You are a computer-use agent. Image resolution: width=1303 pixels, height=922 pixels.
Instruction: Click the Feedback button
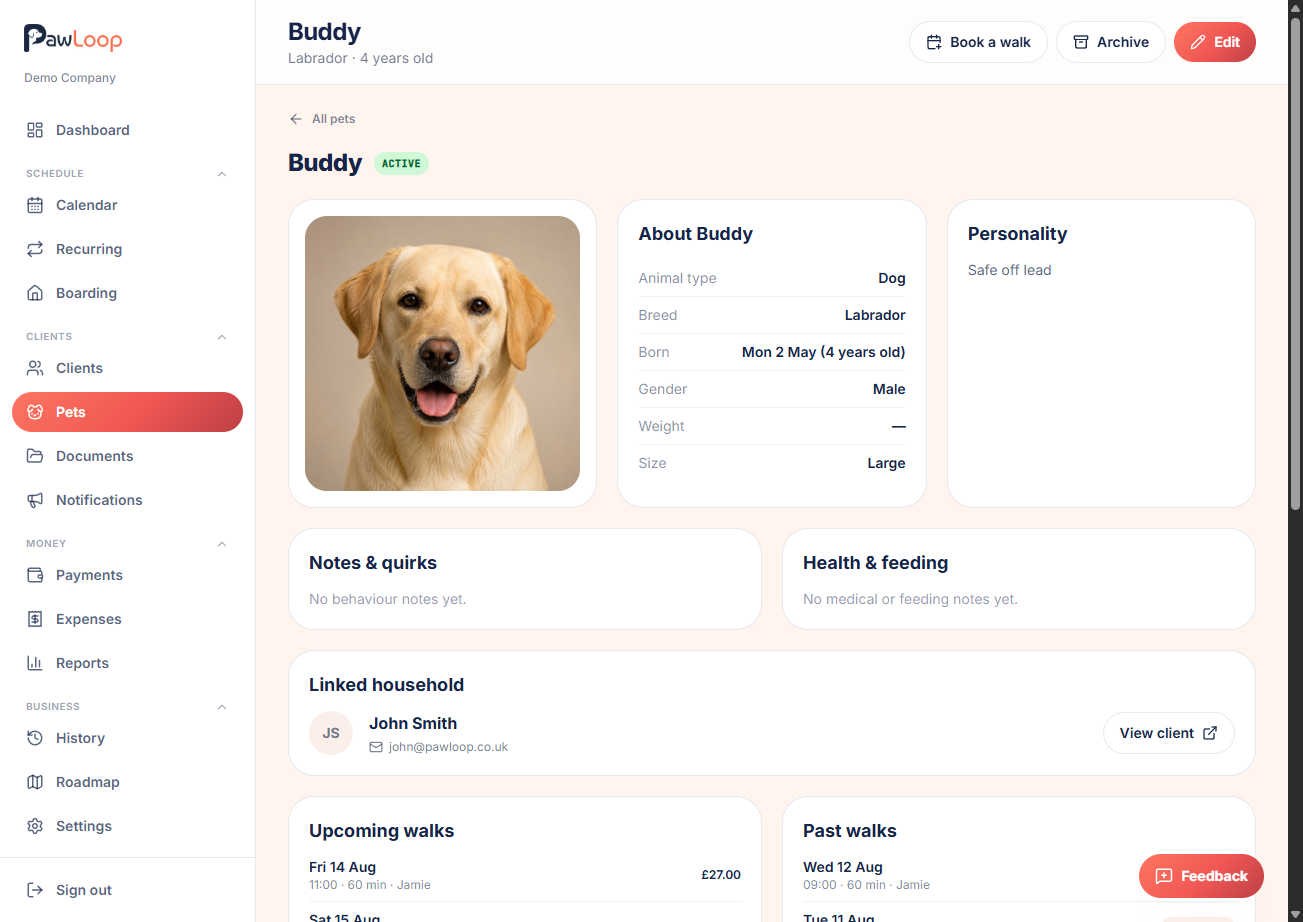tap(1201, 876)
